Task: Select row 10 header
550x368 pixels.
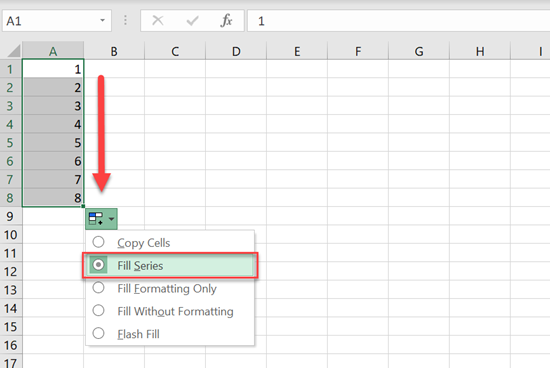Action: pyautogui.click(x=11, y=235)
